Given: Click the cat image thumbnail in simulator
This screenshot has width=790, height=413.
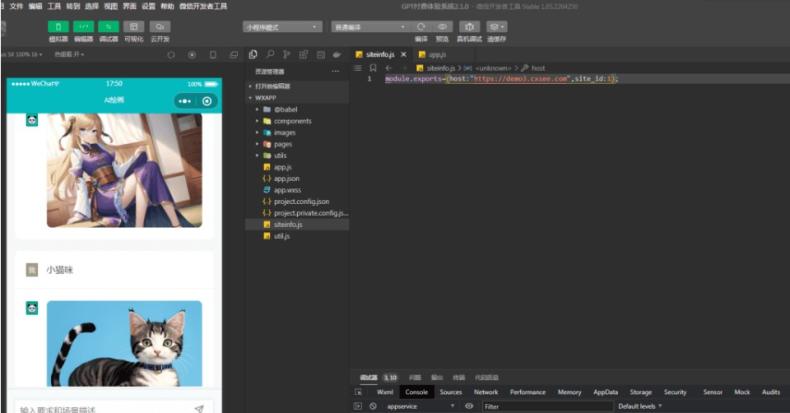Looking at the screenshot, I should click(x=124, y=343).
